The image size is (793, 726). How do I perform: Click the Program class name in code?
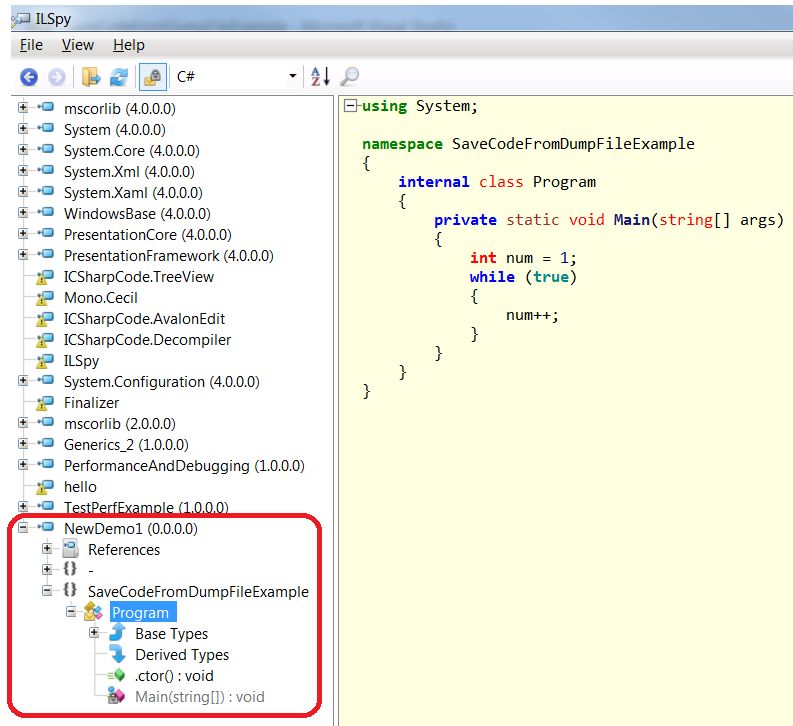pyautogui.click(x=564, y=182)
